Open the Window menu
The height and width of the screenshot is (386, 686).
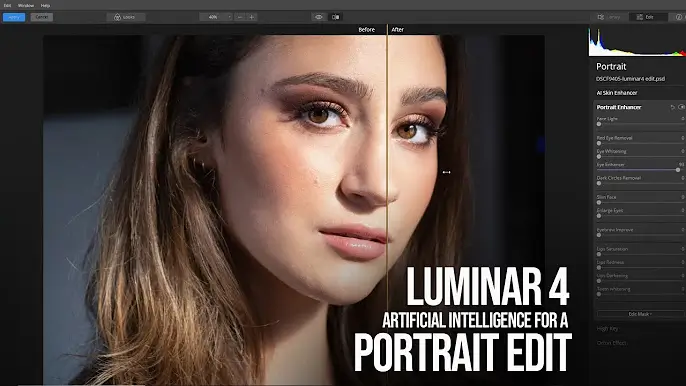click(x=26, y=6)
